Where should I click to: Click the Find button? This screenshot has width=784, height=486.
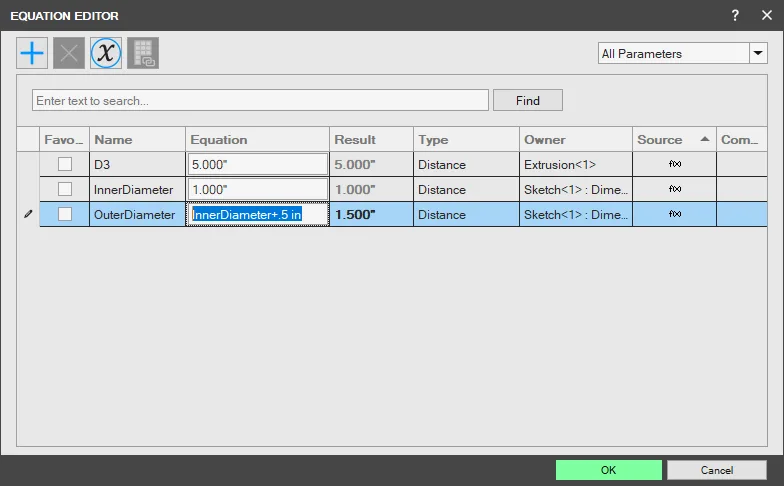528,100
